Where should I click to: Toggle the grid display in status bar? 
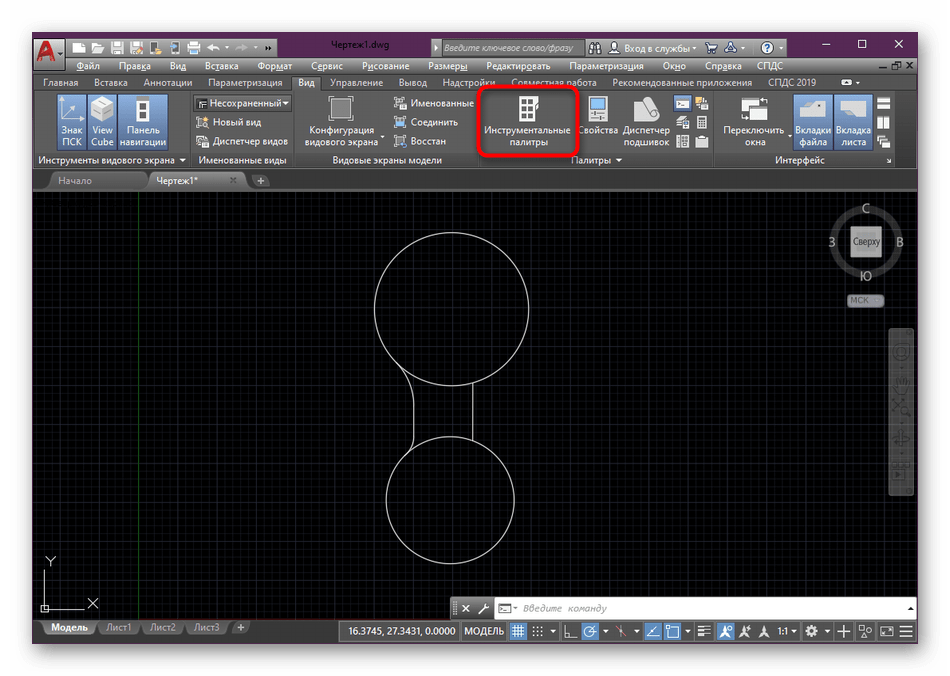[518, 631]
